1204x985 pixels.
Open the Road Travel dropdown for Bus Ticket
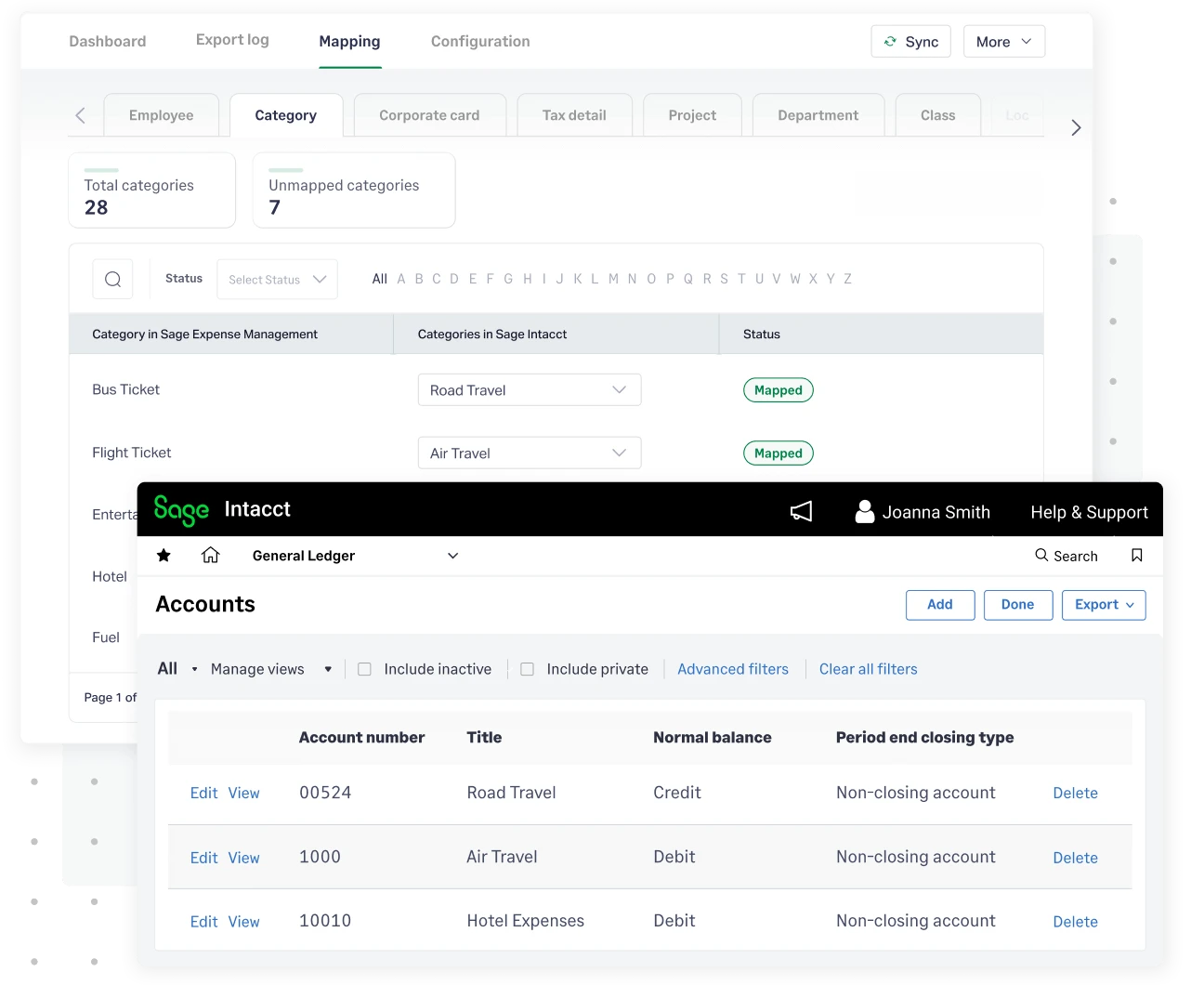tap(529, 389)
